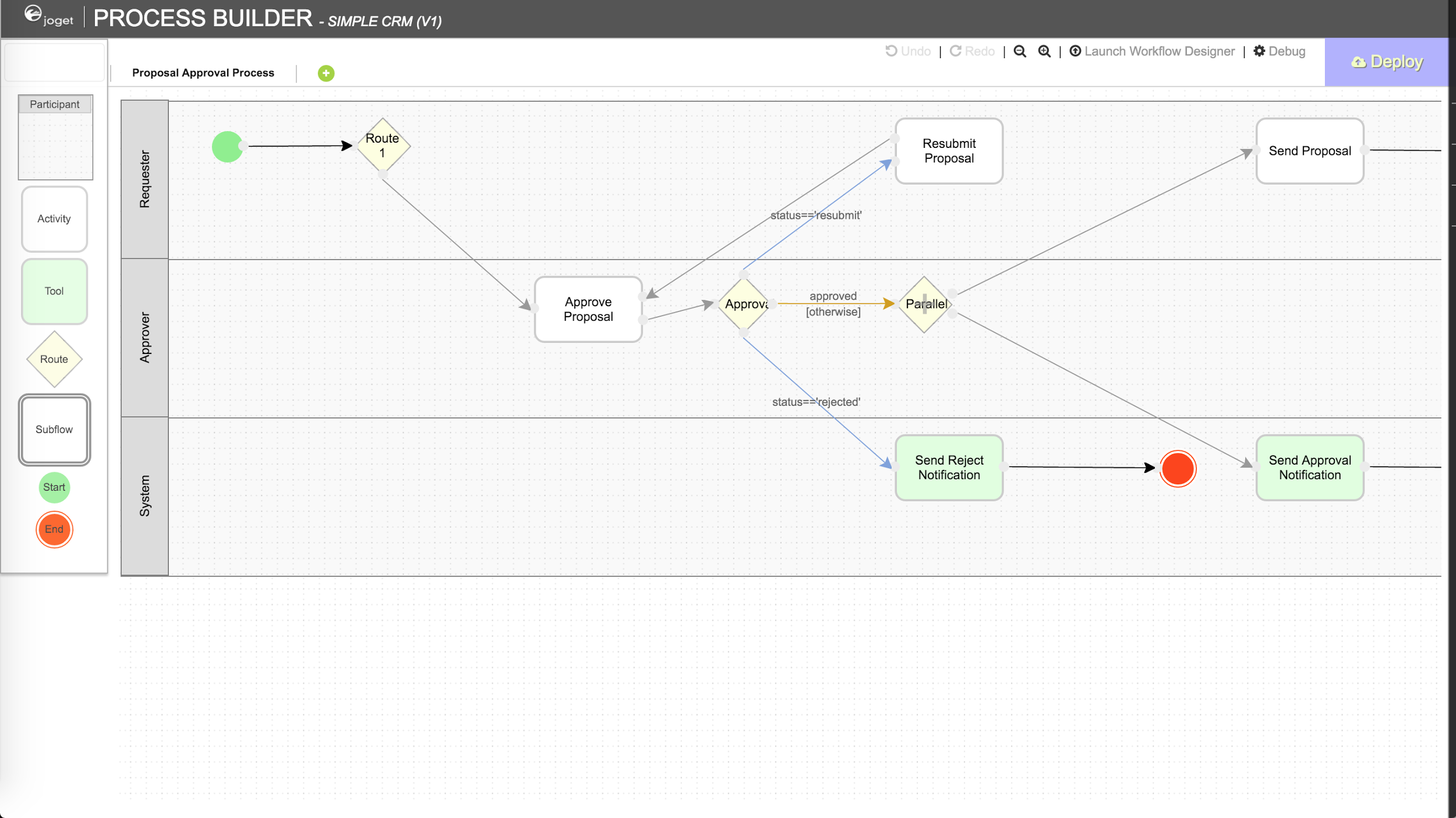The height and width of the screenshot is (818, 1456).
Task: Select the Send Reject Notification tool node
Action: 949,468
